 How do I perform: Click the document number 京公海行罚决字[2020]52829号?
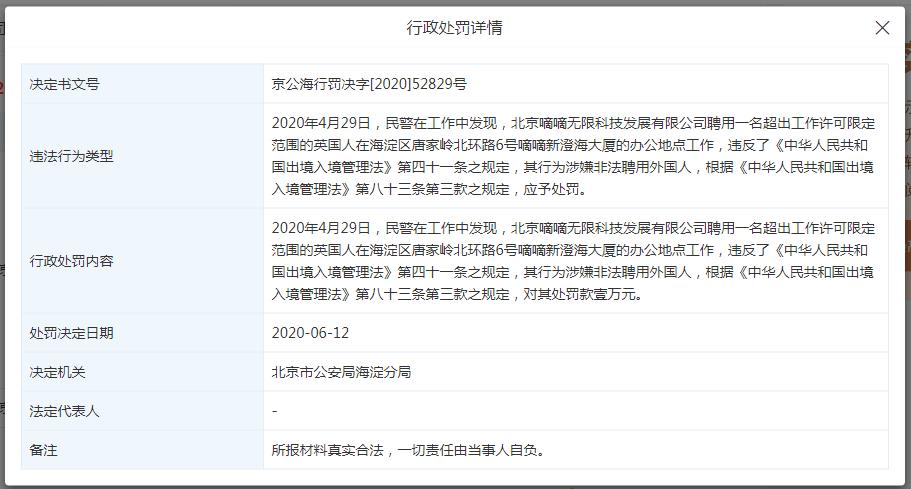(369, 85)
